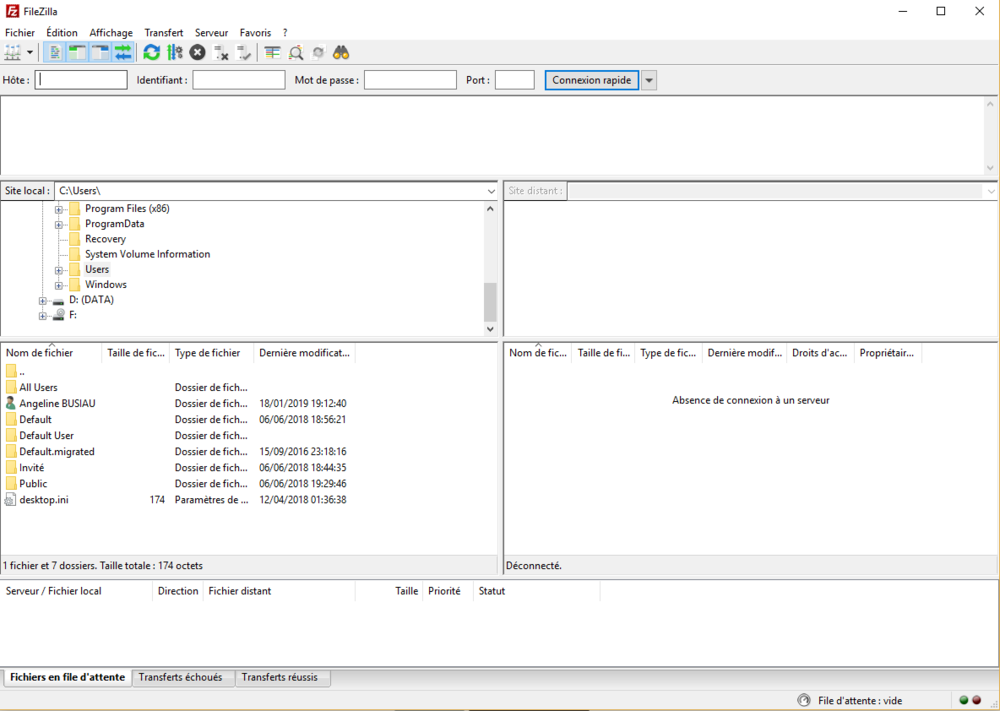Open the filename filters icon
1000x711 pixels.
273,52
